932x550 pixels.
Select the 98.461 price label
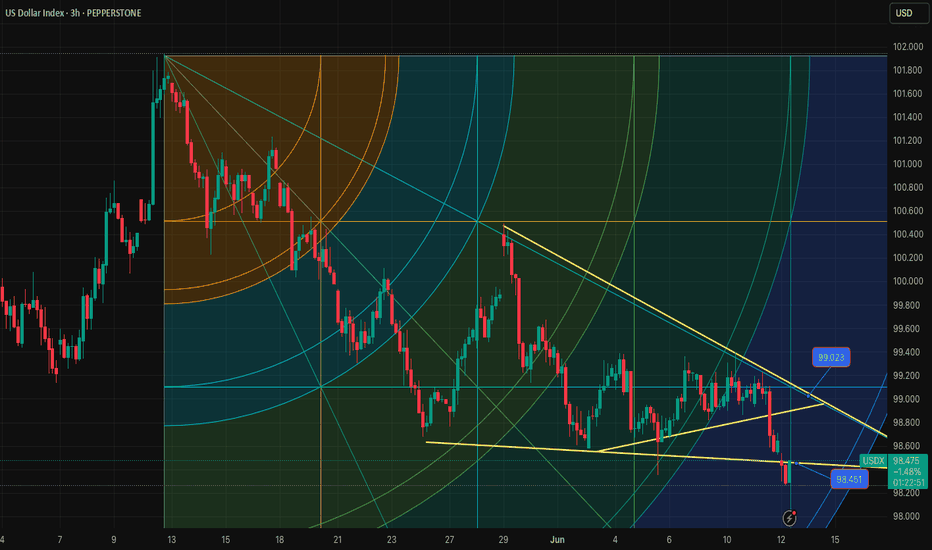click(x=849, y=479)
